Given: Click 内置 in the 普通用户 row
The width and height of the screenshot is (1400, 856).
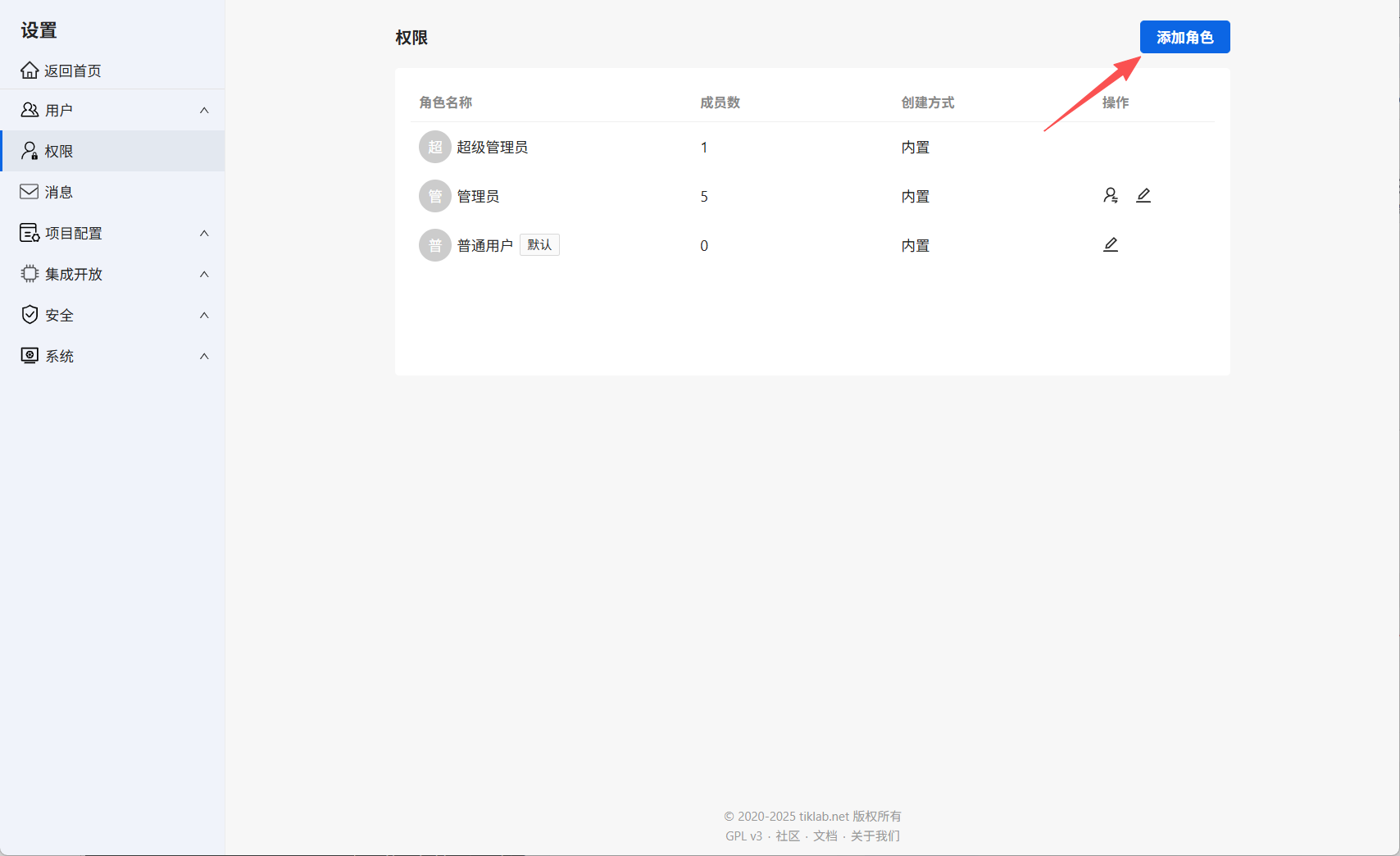Looking at the screenshot, I should (x=916, y=245).
